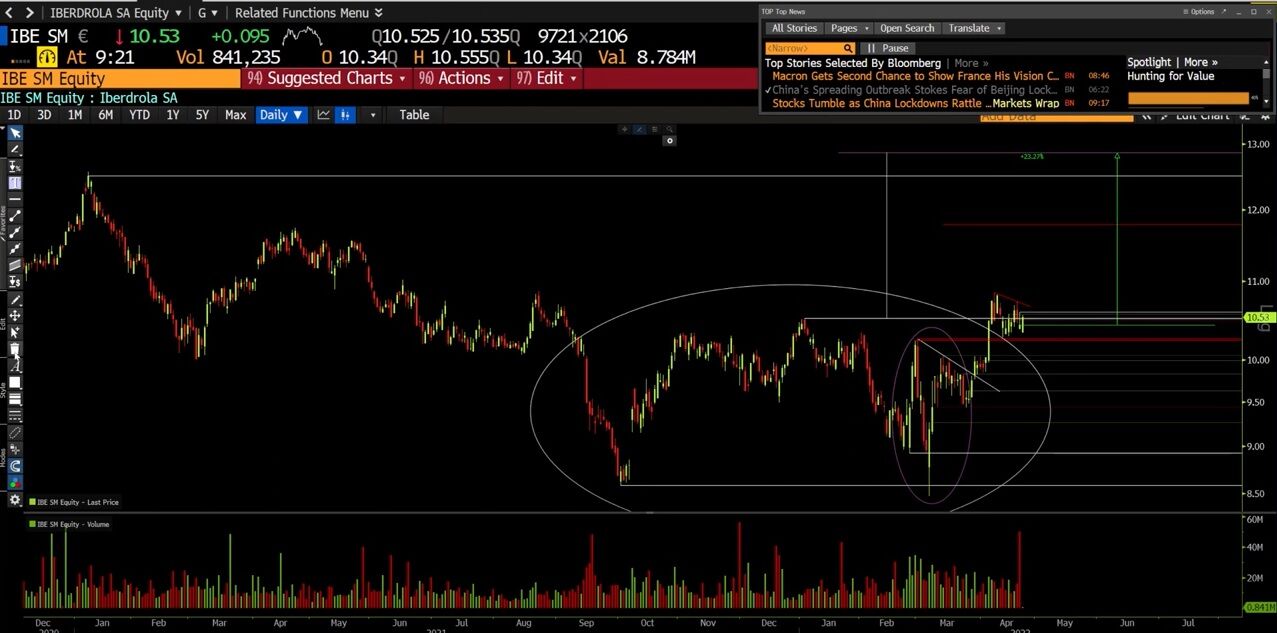Go back with the left navigation arrow
The image size is (1277, 633).
point(9,13)
